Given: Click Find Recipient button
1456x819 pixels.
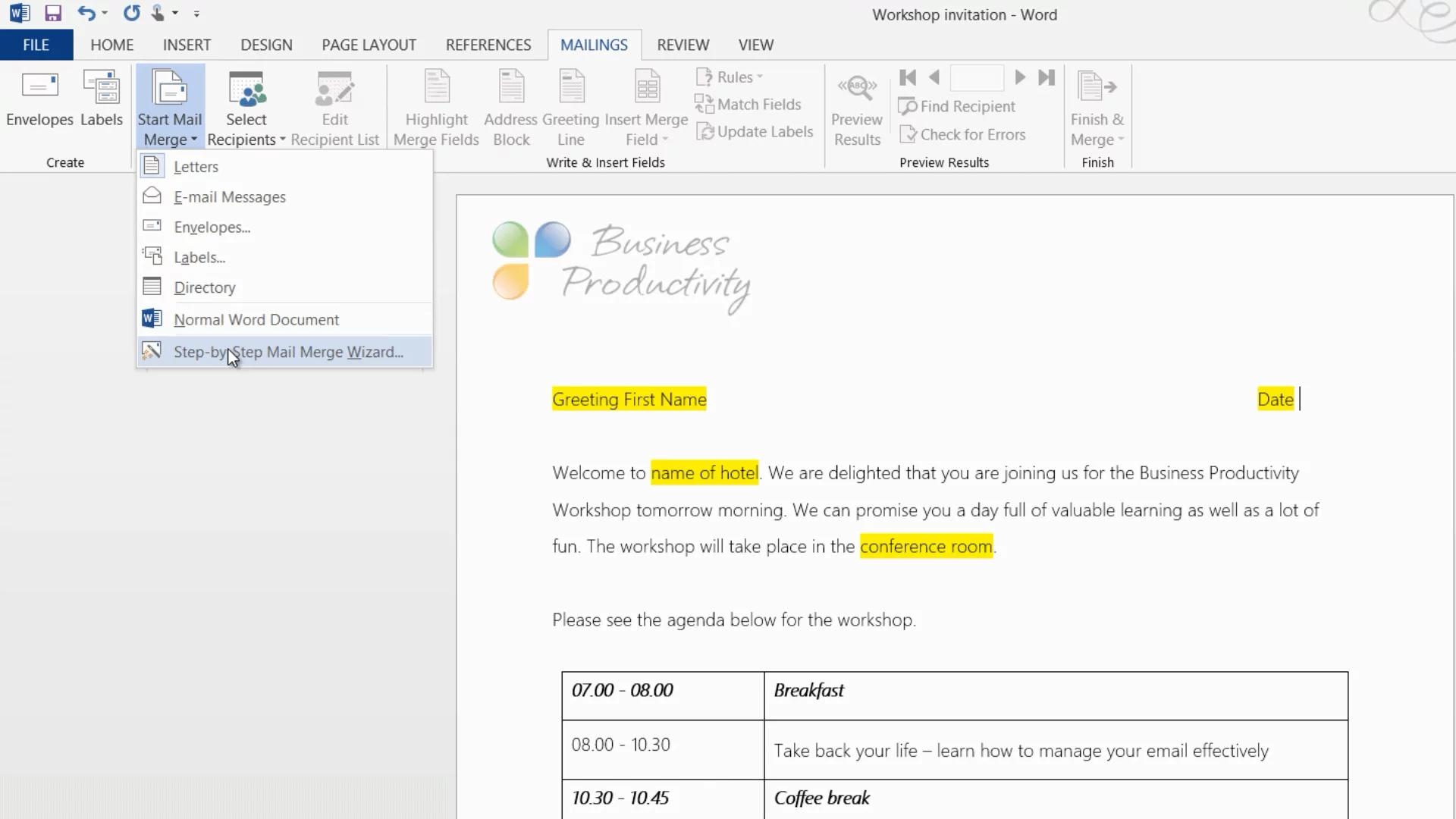Looking at the screenshot, I should coord(957,107).
